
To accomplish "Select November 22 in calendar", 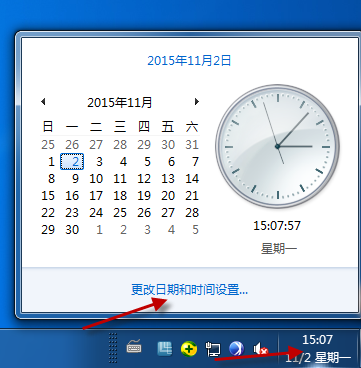I will [48, 213].
